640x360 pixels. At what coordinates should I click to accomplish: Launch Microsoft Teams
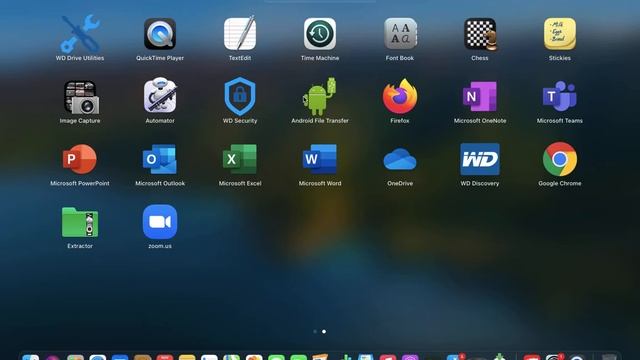[x=560, y=96]
